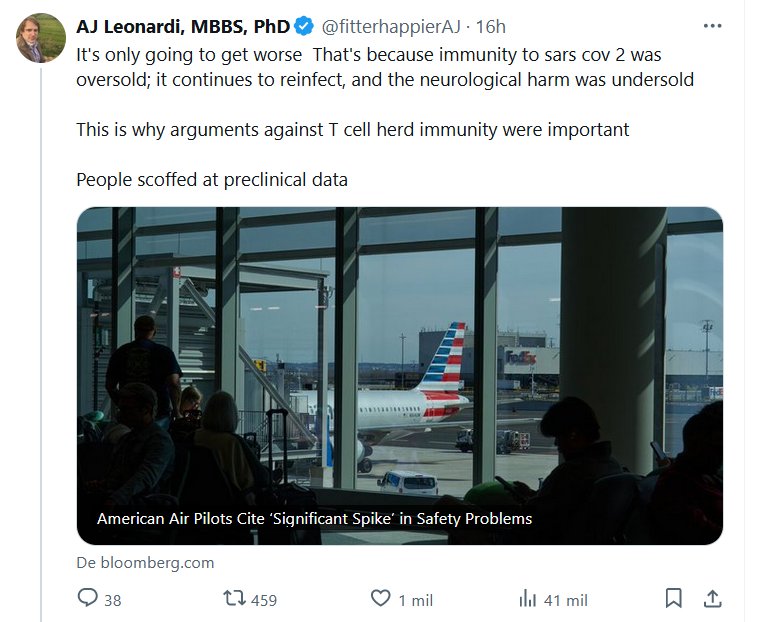Open the view analytics bar chart icon
The height and width of the screenshot is (622, 760).
(528, 599)
